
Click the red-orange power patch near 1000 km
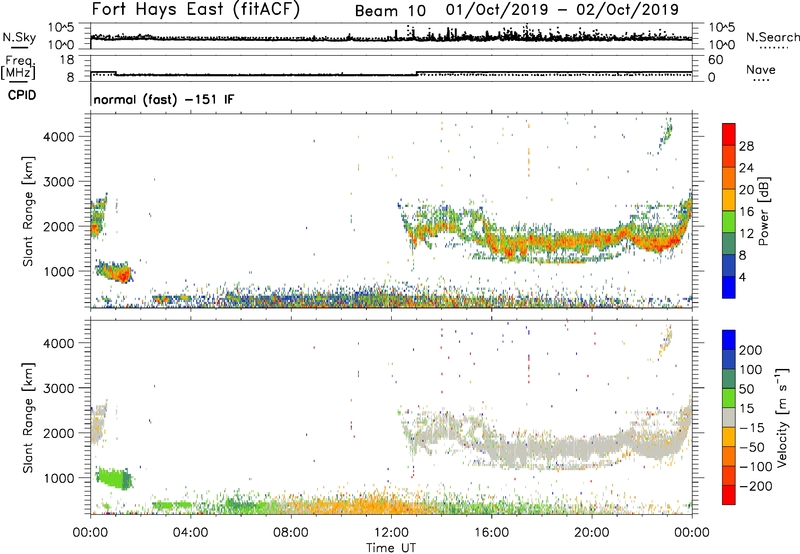click(115, 272)
